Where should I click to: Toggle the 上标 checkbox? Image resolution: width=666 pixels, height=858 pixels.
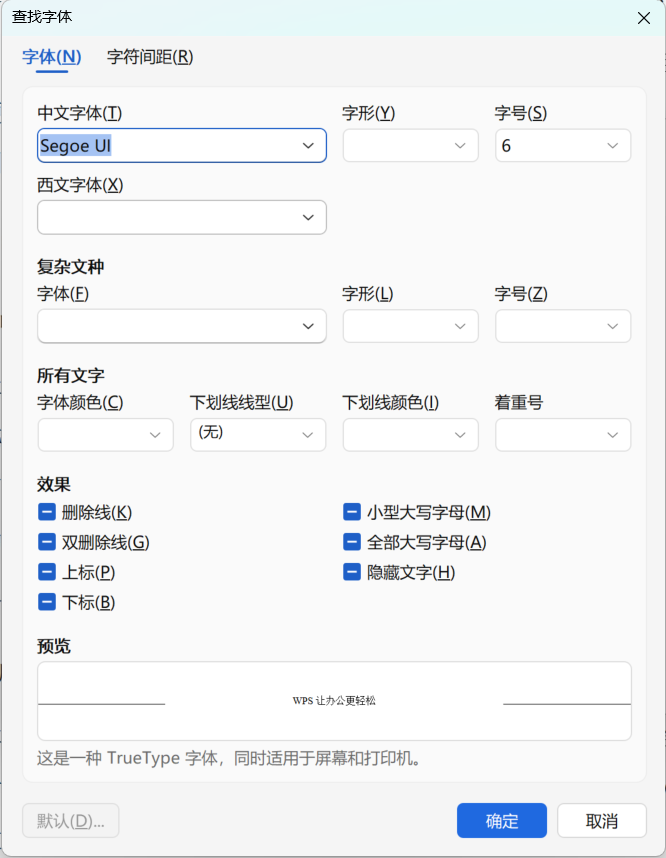coord(47,572)
